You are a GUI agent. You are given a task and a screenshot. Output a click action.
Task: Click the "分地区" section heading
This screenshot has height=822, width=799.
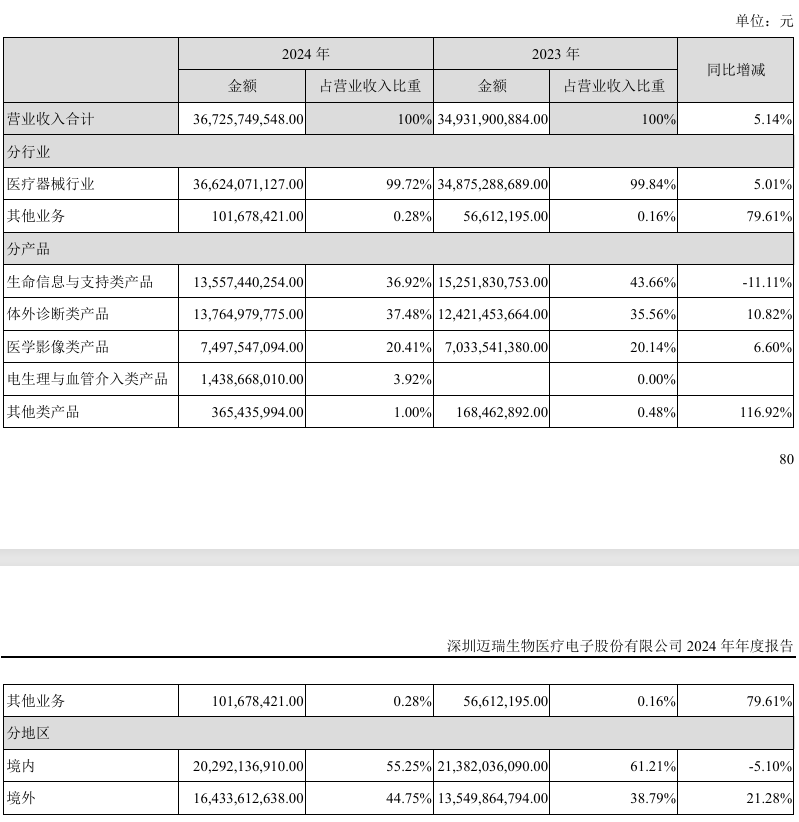tap(29, 734)
